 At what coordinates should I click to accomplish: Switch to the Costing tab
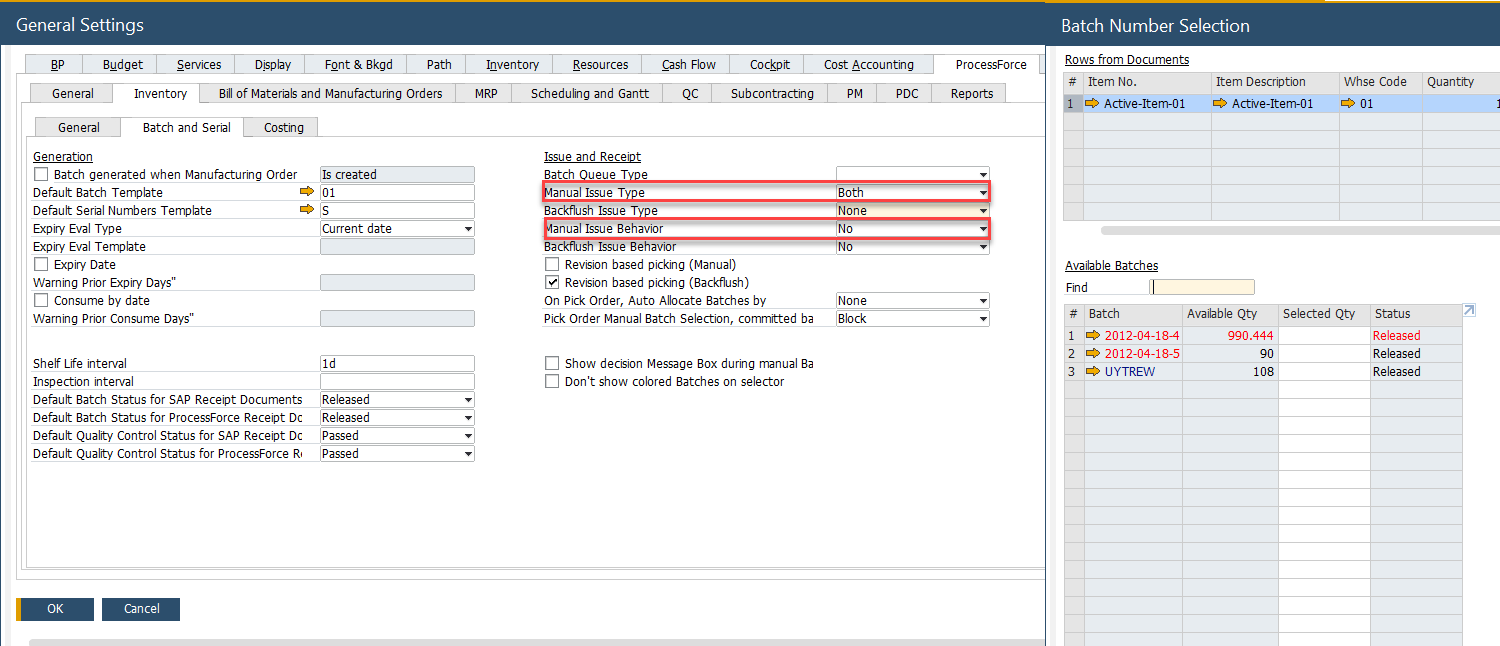284,128
